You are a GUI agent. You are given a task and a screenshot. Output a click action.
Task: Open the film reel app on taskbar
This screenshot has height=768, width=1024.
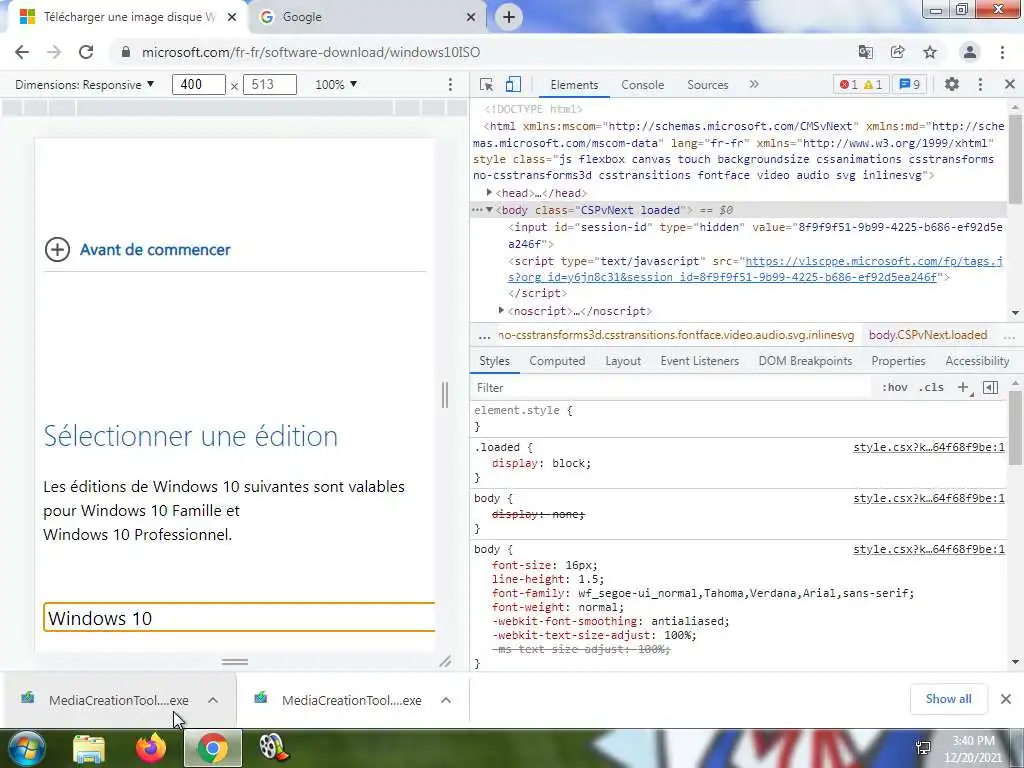tap(274, 748)
